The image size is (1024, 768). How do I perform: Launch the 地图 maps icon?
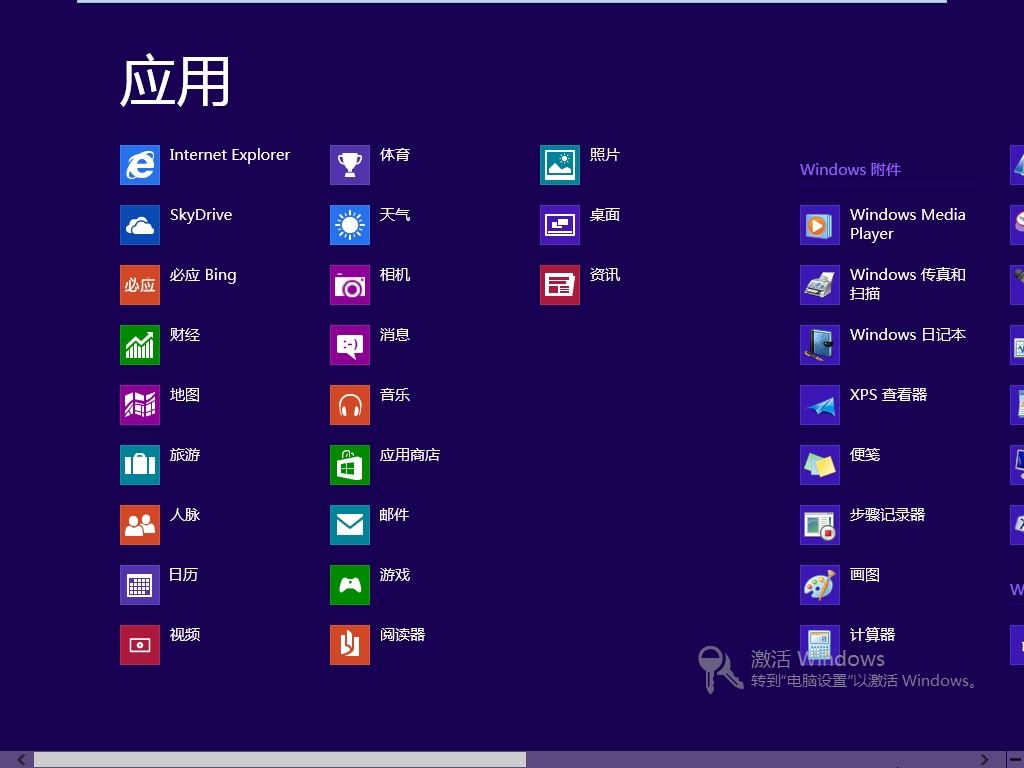pos(140,405)
